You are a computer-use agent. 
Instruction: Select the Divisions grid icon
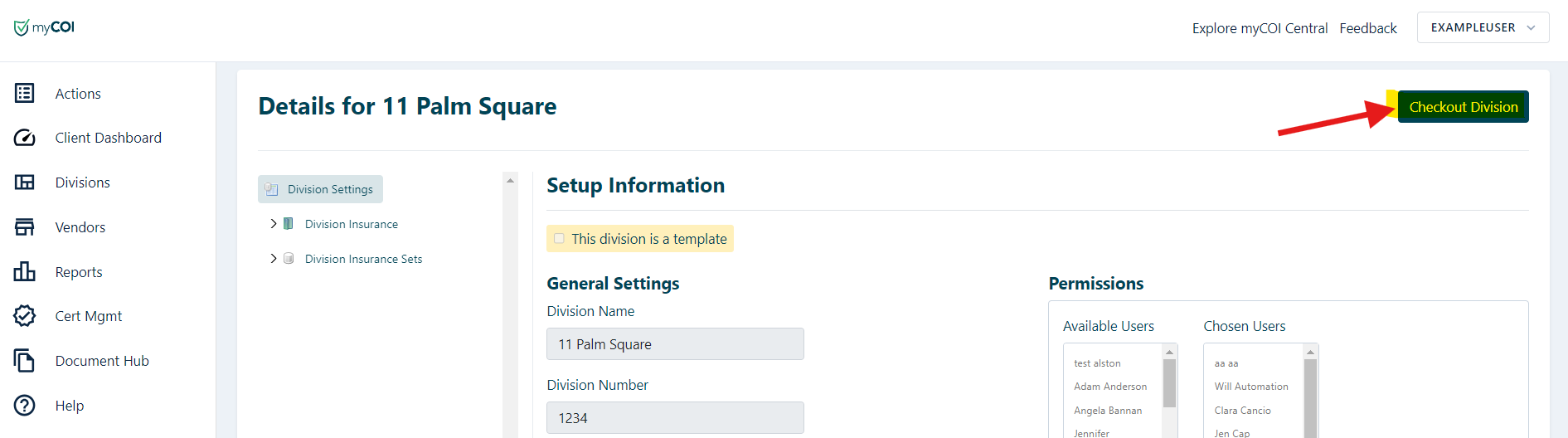[25, 182]
